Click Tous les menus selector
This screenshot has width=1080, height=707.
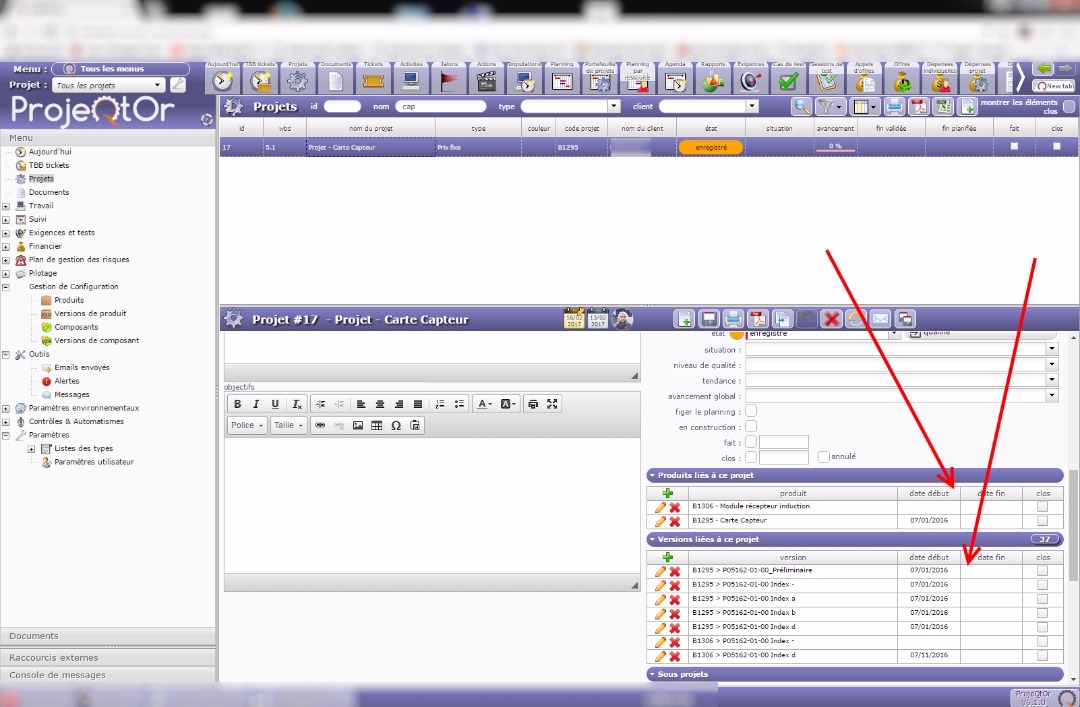[x=121, y=69]
